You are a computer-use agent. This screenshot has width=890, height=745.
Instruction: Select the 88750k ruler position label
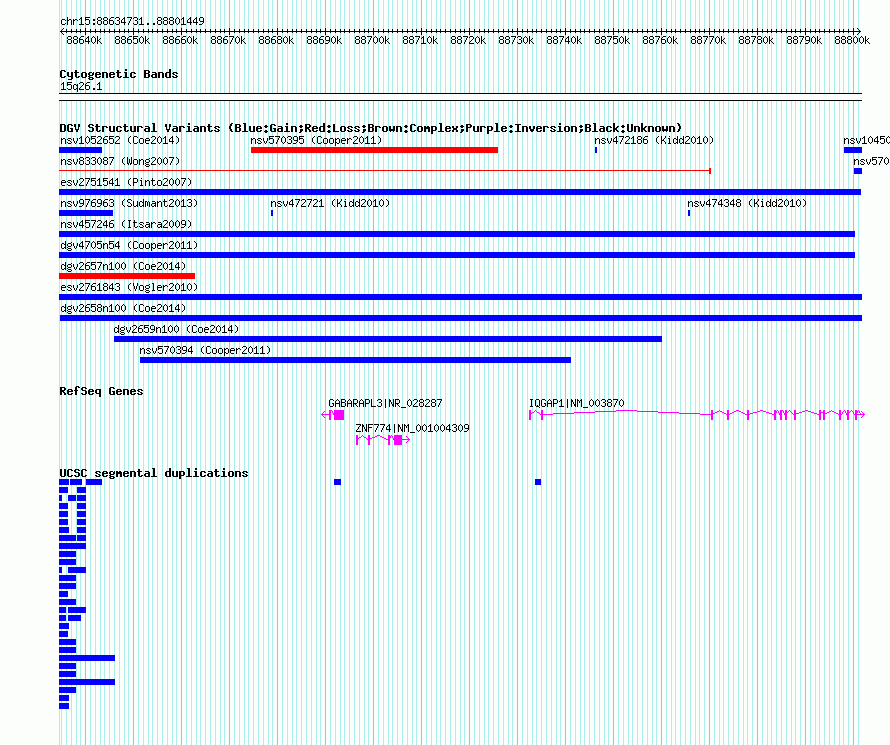[612, 40]
